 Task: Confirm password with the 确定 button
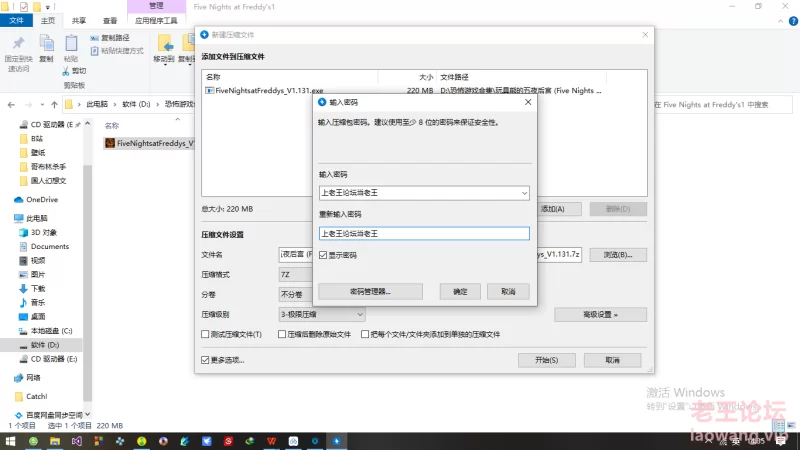pyautogui.click(x=460, y=292)
